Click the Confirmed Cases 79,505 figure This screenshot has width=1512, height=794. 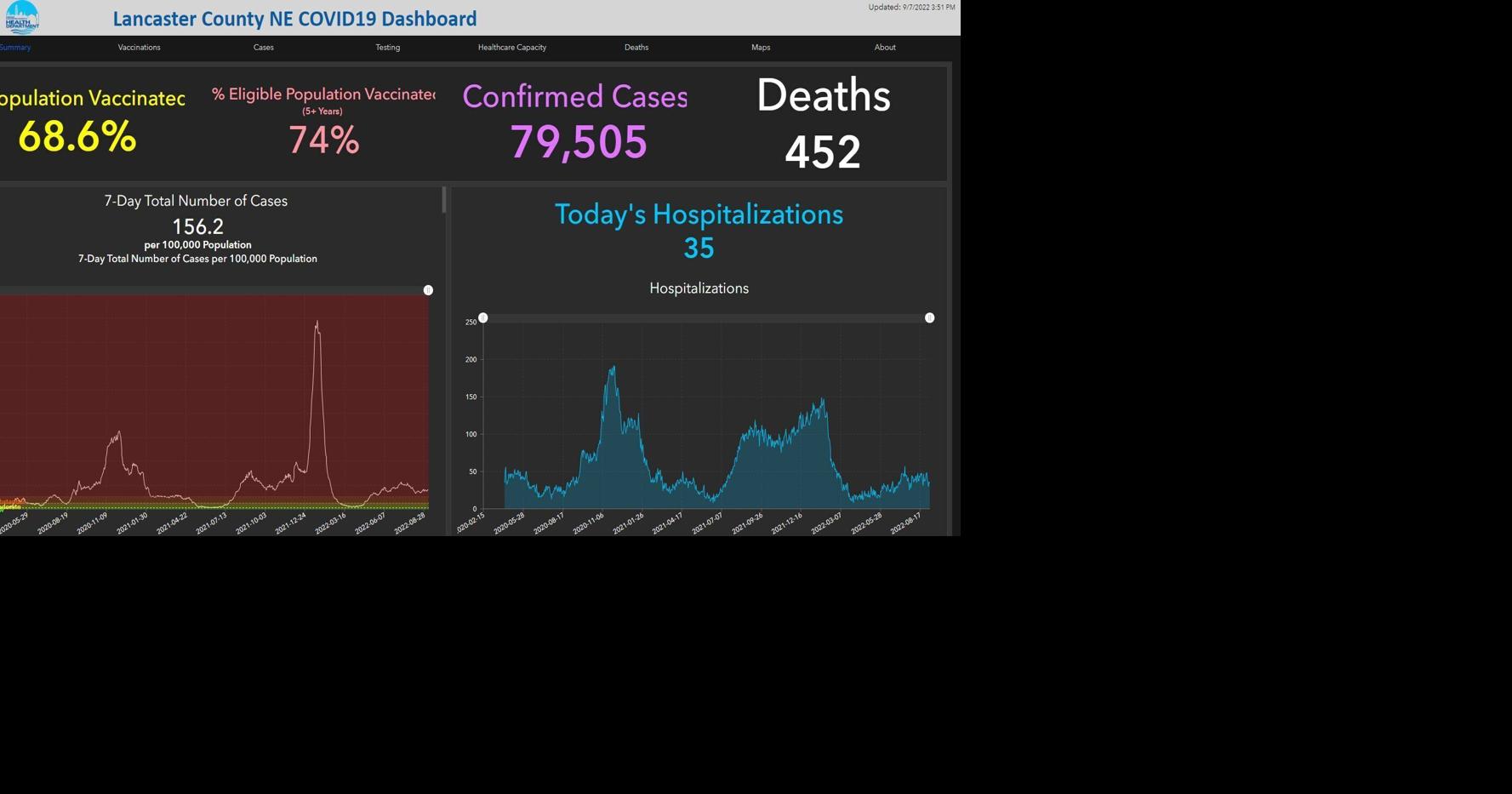(x=579, y=142)
